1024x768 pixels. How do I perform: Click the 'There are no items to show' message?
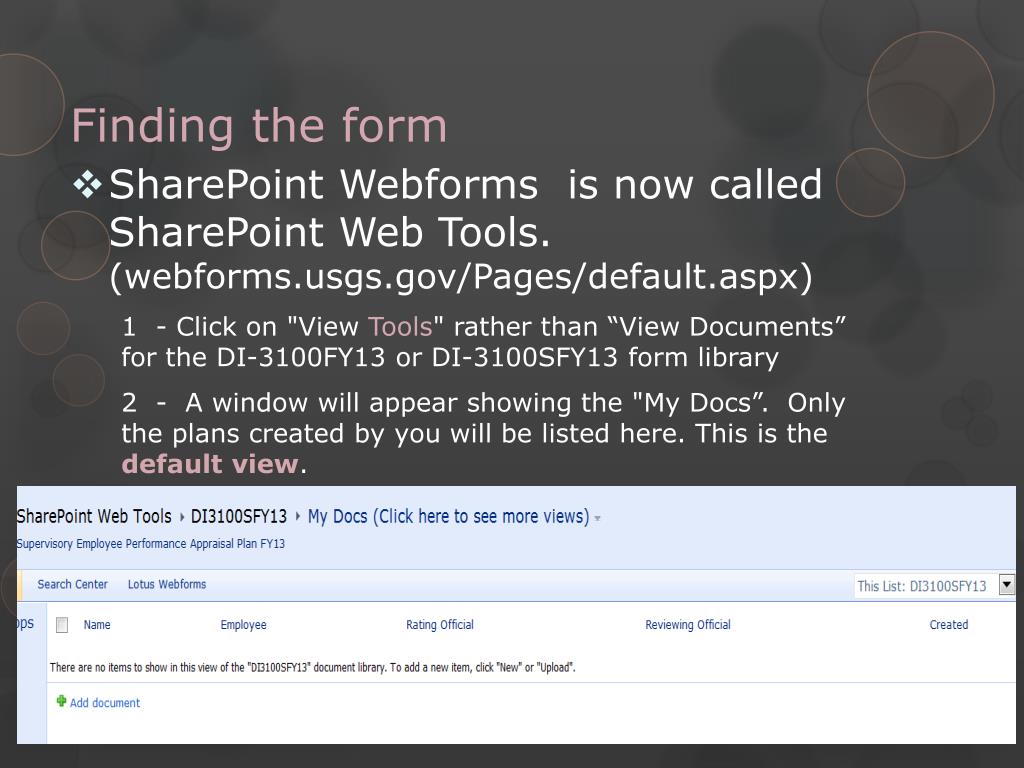coord(312,667)
